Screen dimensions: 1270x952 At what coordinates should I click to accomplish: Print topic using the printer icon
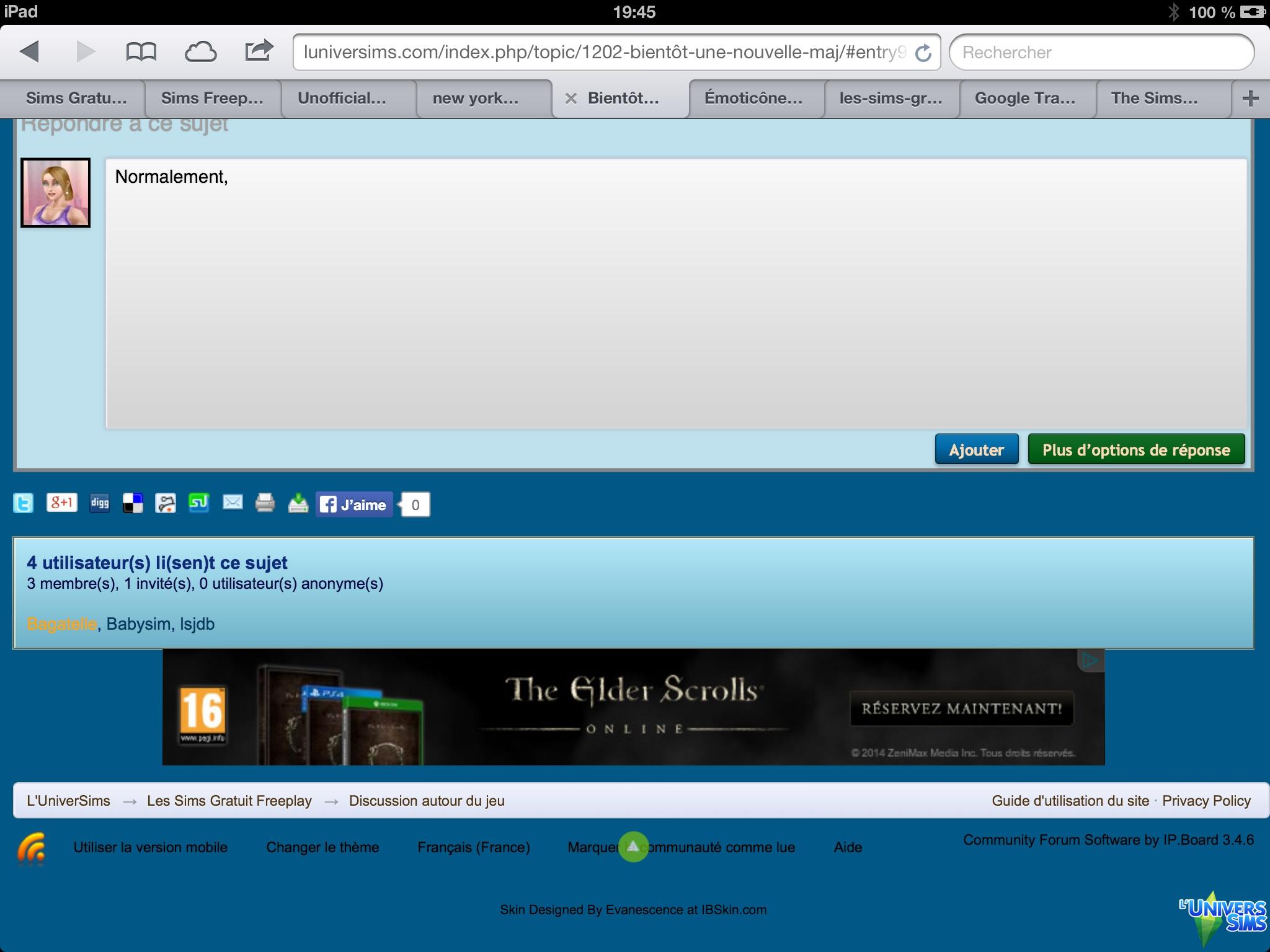coord(265,503)
